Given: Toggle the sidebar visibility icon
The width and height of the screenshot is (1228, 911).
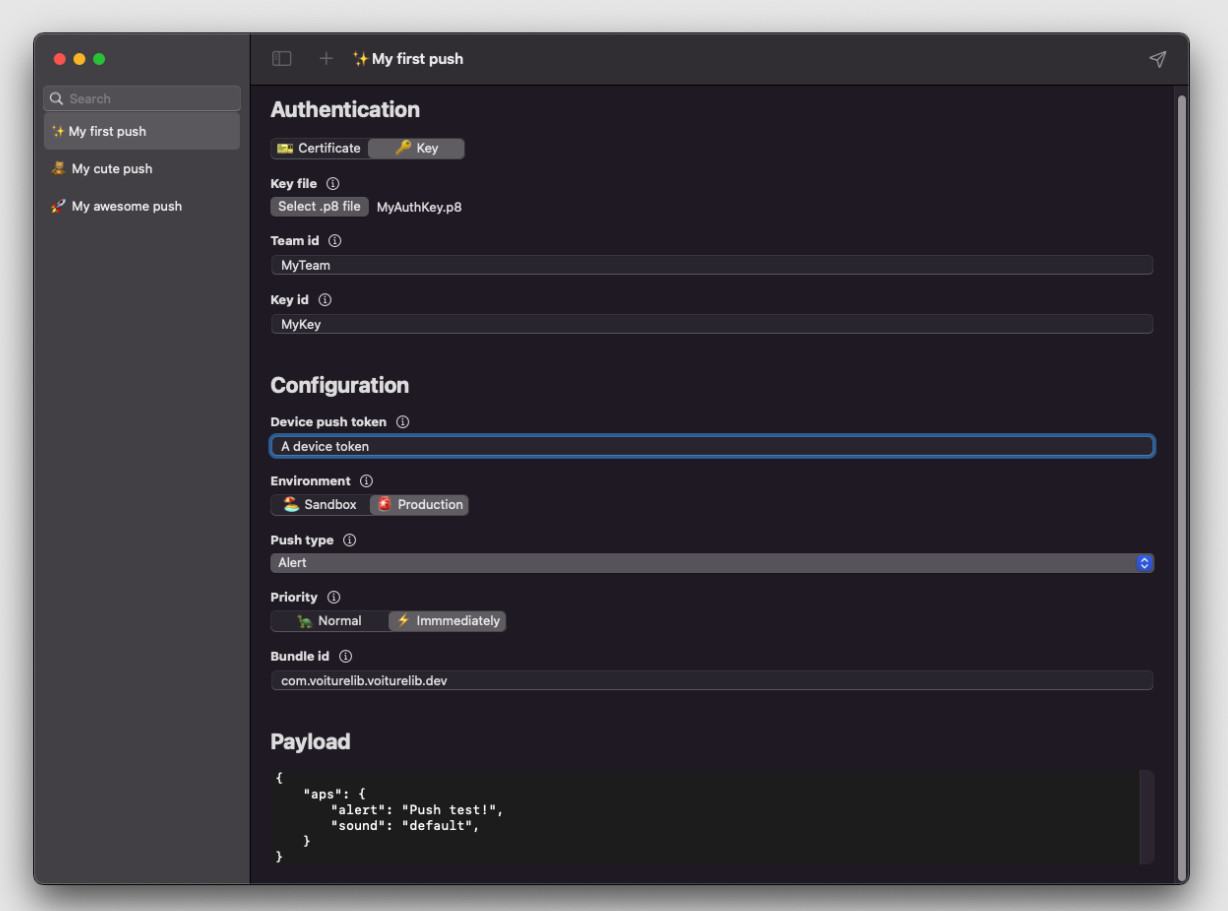Looking at the screenshot, I should pos(282,59).
